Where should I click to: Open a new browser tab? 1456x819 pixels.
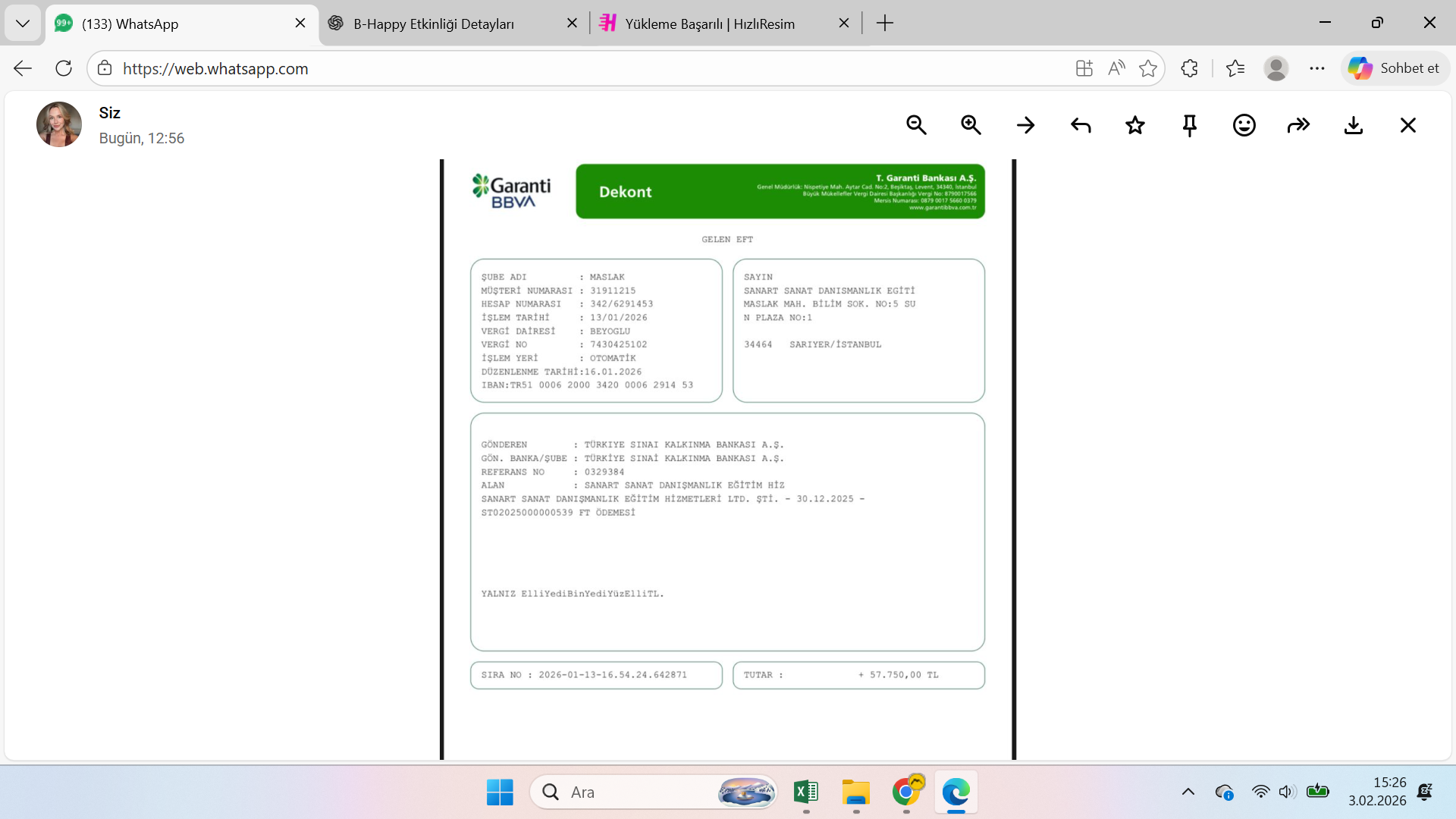pyautogui.click(x=885, y=24)
